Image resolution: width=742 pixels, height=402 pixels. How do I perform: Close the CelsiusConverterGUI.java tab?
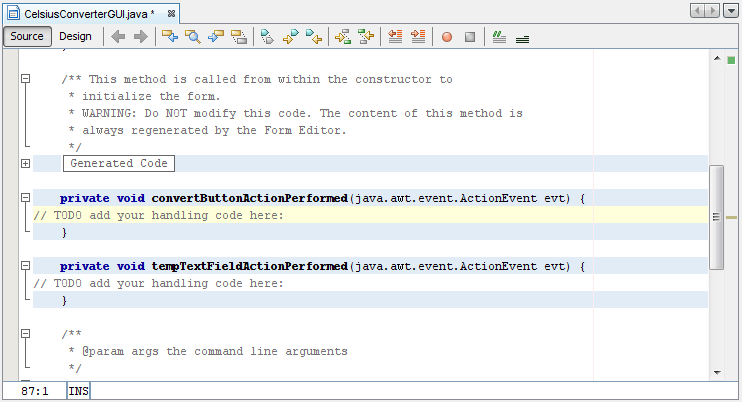point(171,12)
